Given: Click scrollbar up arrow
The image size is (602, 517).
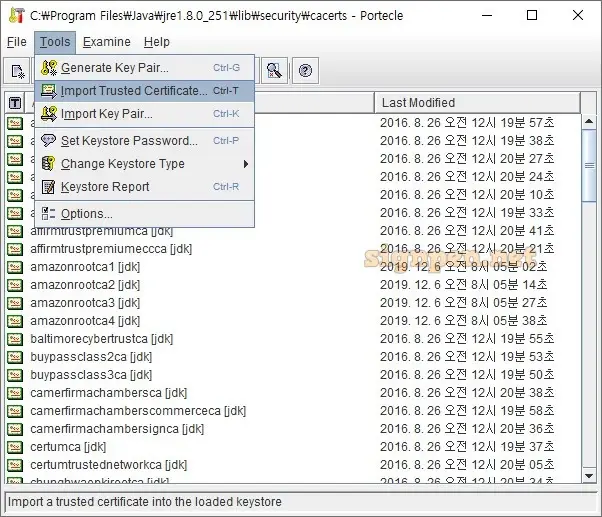Looking at the screenshot, I should click(x=589, y=122).
